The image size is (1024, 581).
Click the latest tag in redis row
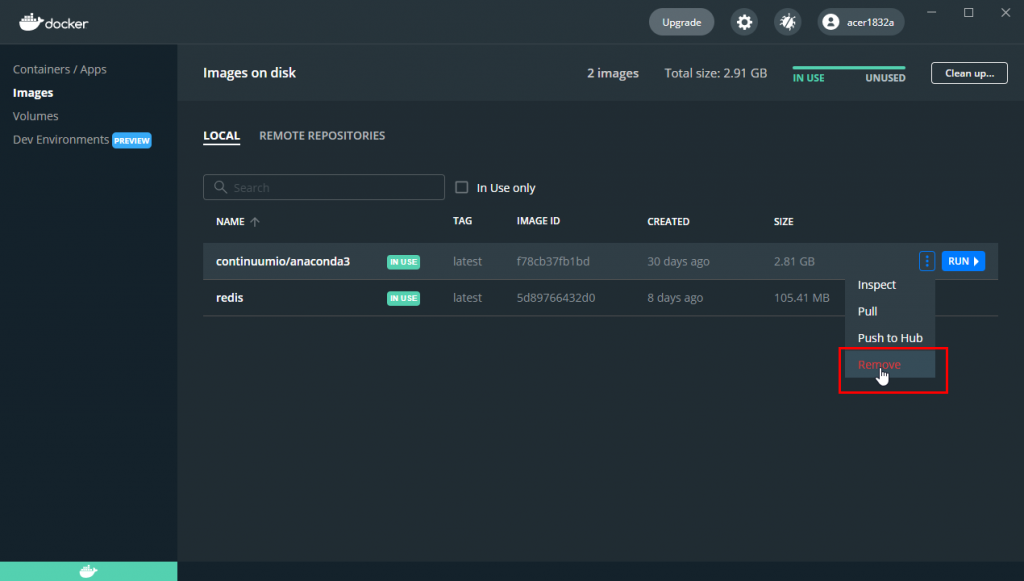pos(468,298)
